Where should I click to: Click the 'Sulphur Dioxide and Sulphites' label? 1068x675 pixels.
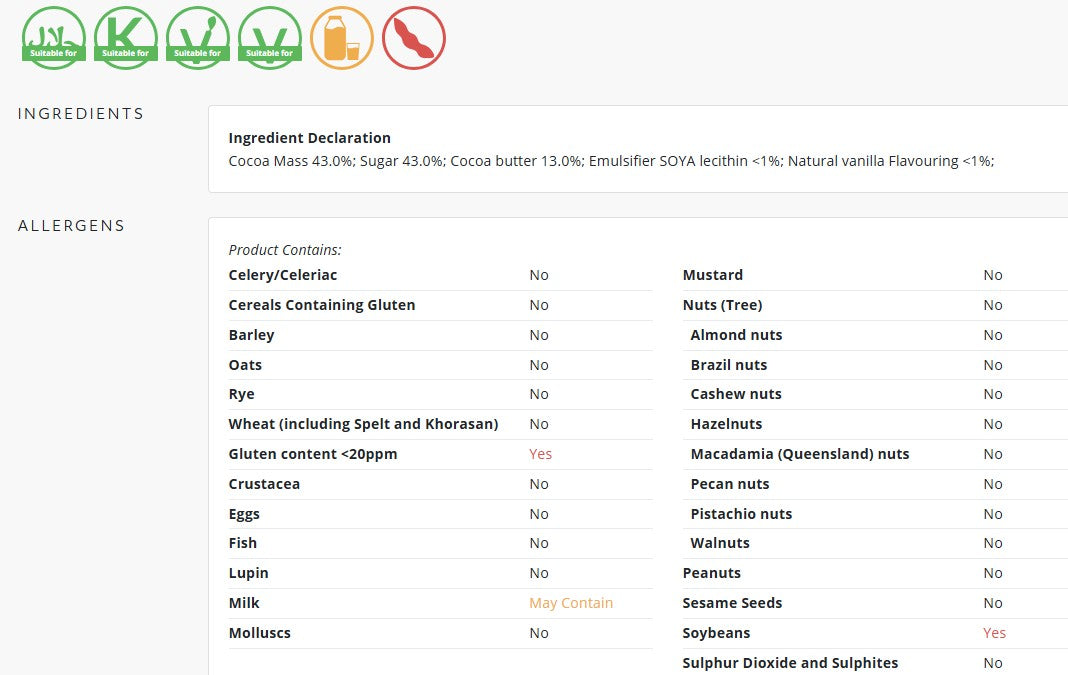pos(790,663)
